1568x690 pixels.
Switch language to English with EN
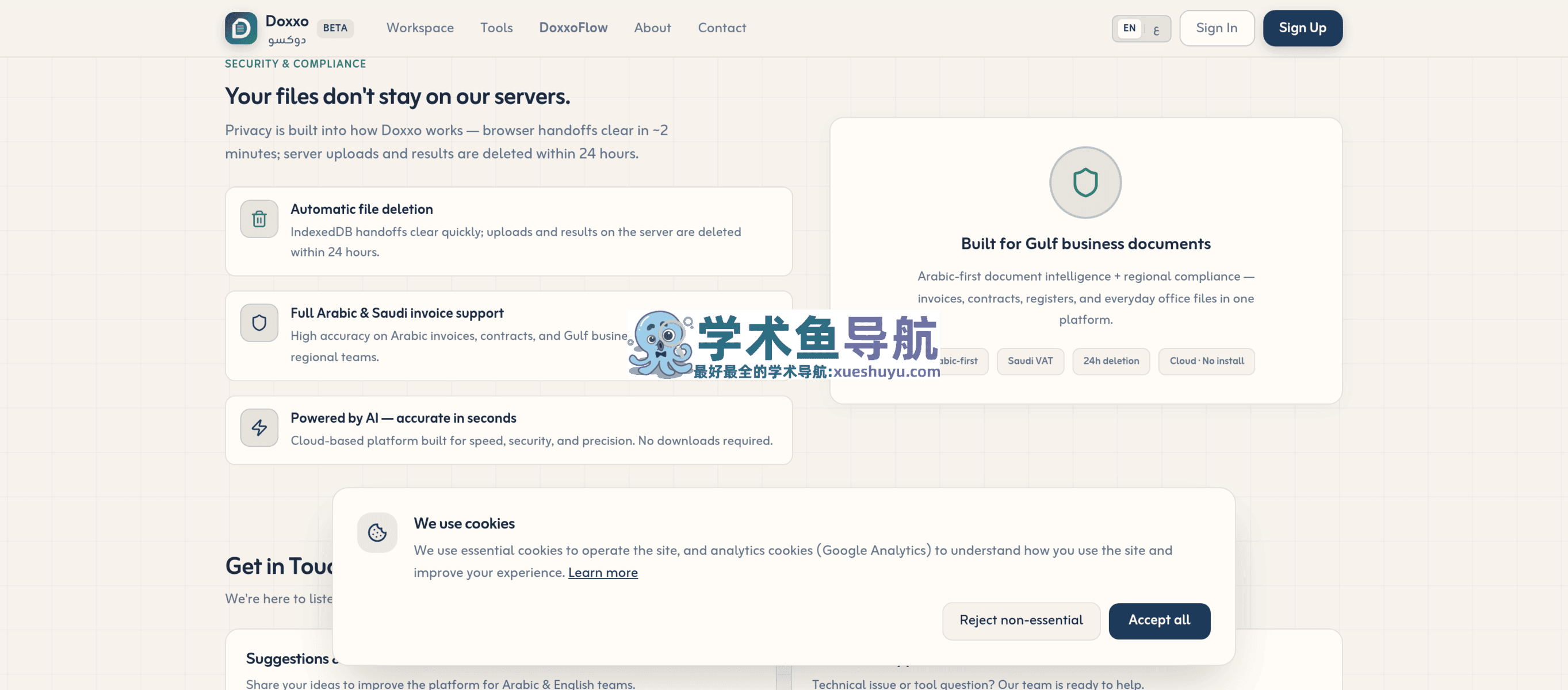tap(1129, 28)
